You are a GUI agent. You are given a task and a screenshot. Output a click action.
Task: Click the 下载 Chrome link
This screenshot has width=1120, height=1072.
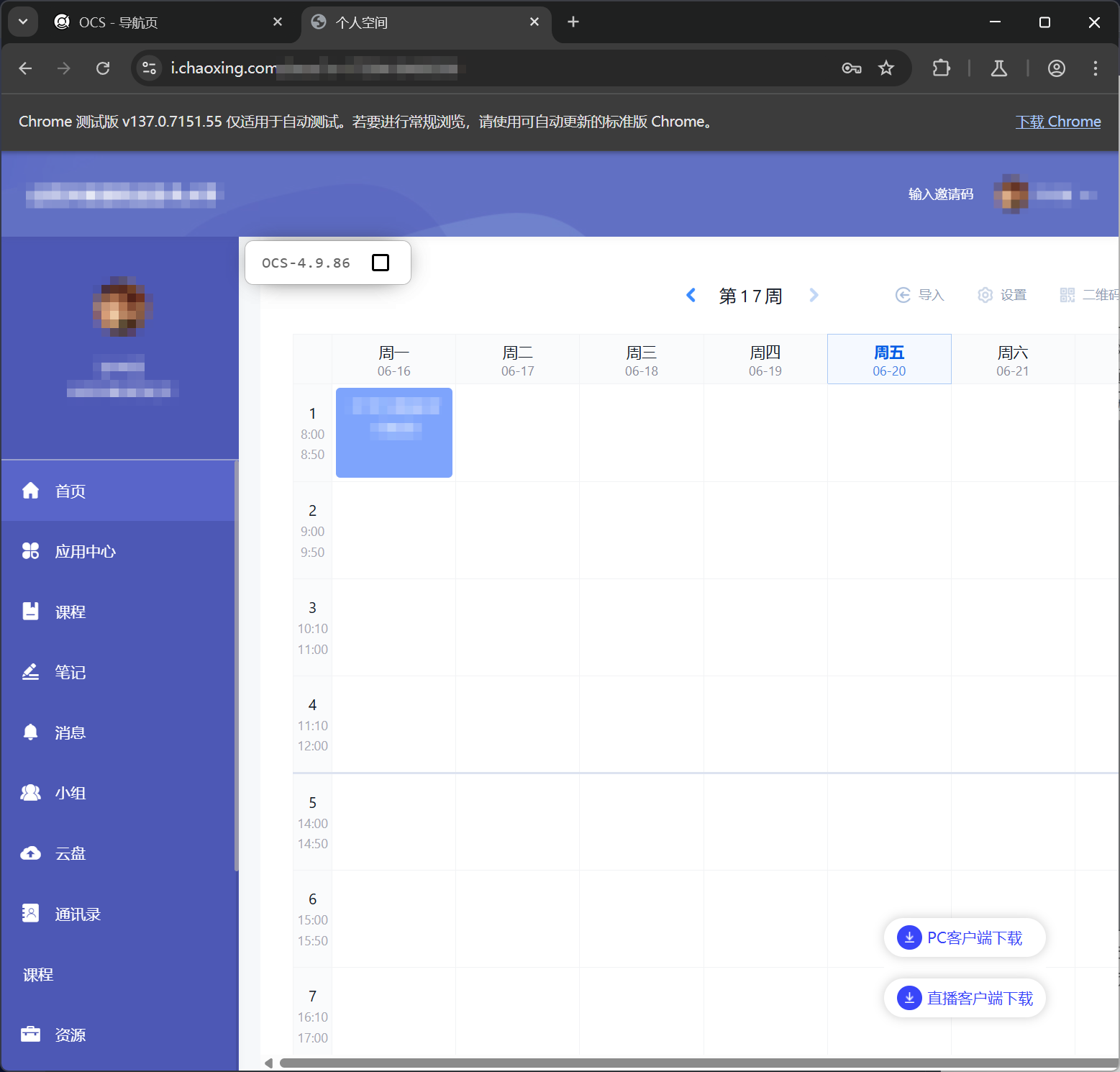(x=1058, y=122)
